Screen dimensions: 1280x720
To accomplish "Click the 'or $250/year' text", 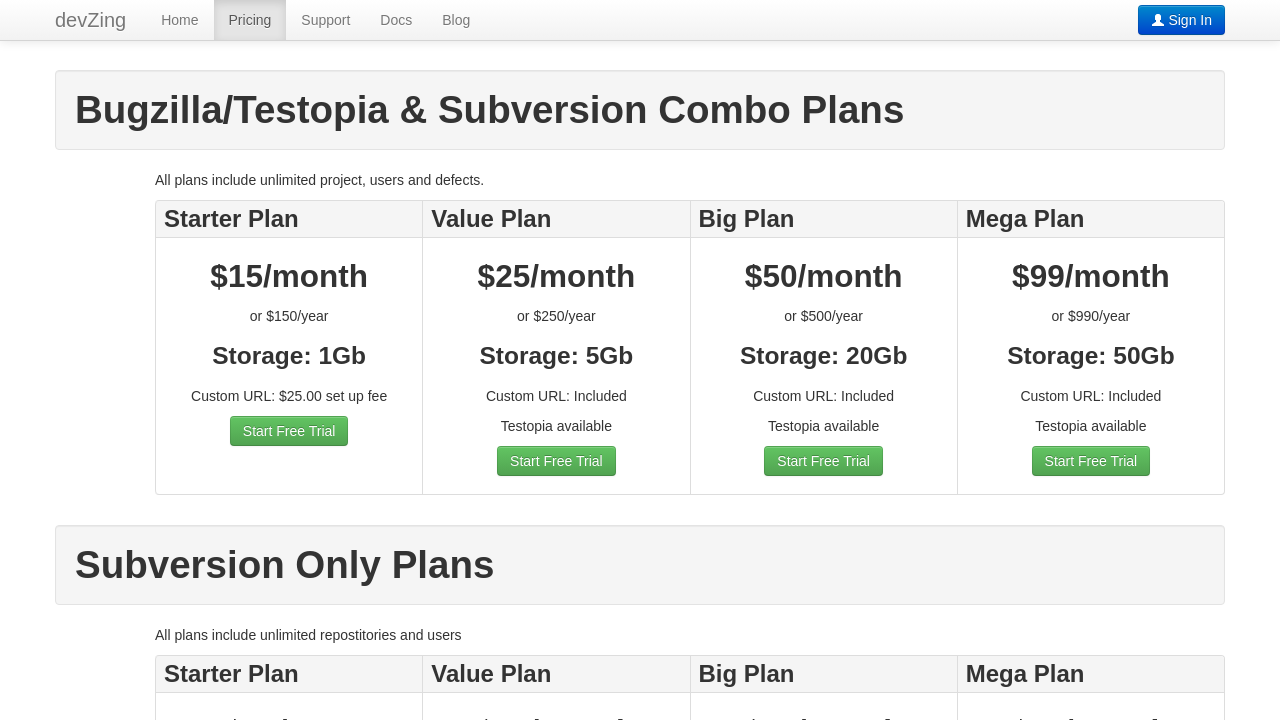I will pyautogui.click(x=556, y=316).
